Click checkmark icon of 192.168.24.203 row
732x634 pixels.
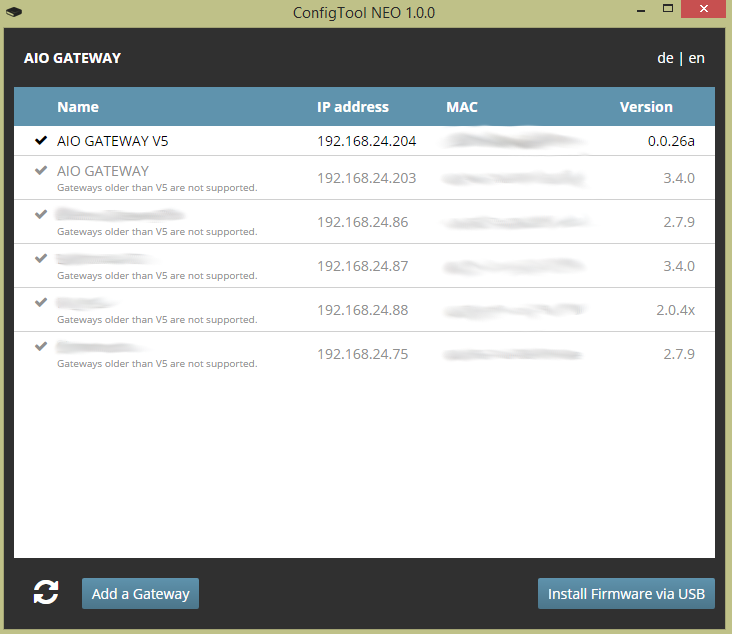41,170
